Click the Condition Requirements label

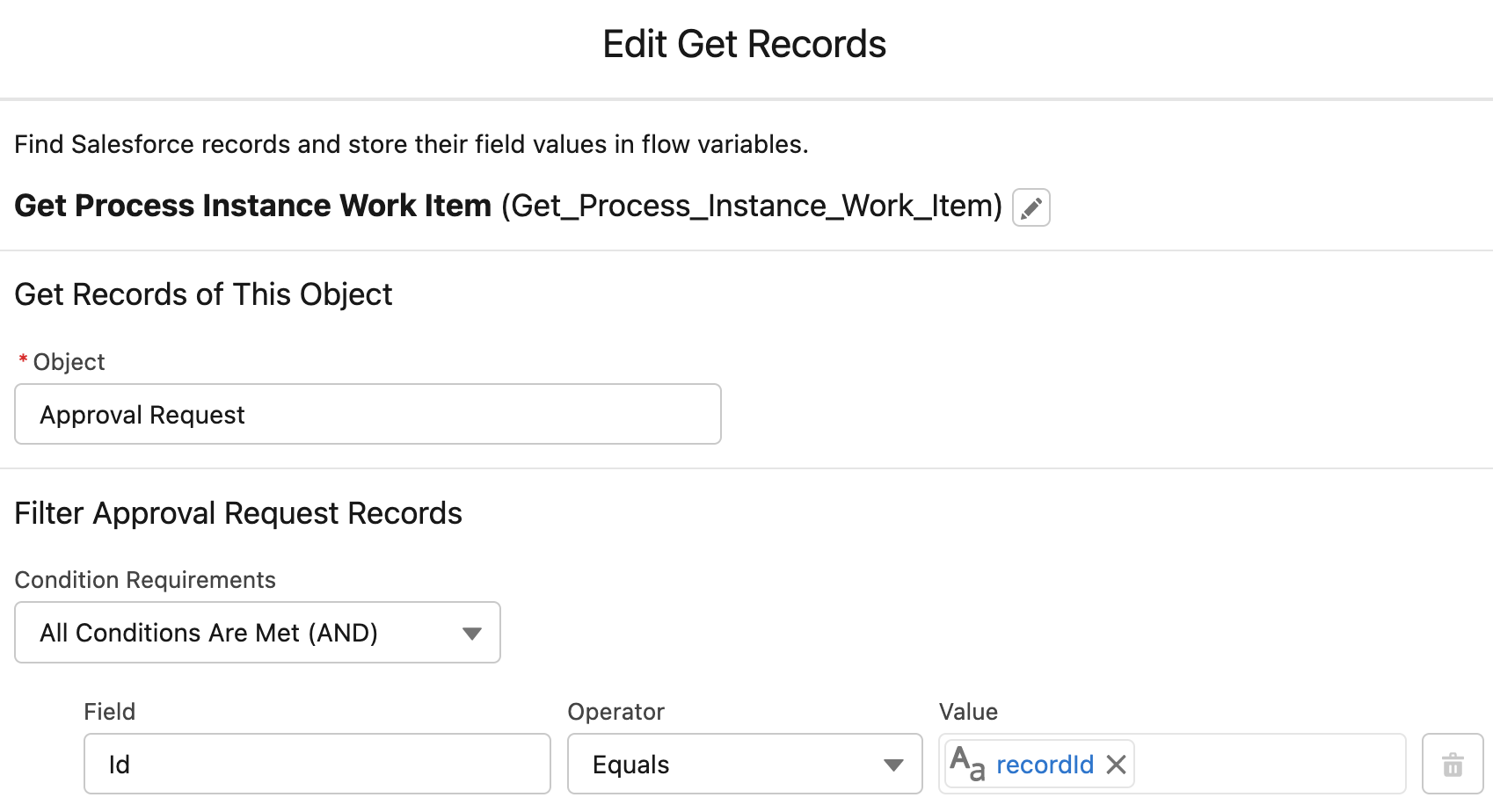pos(144,579)
